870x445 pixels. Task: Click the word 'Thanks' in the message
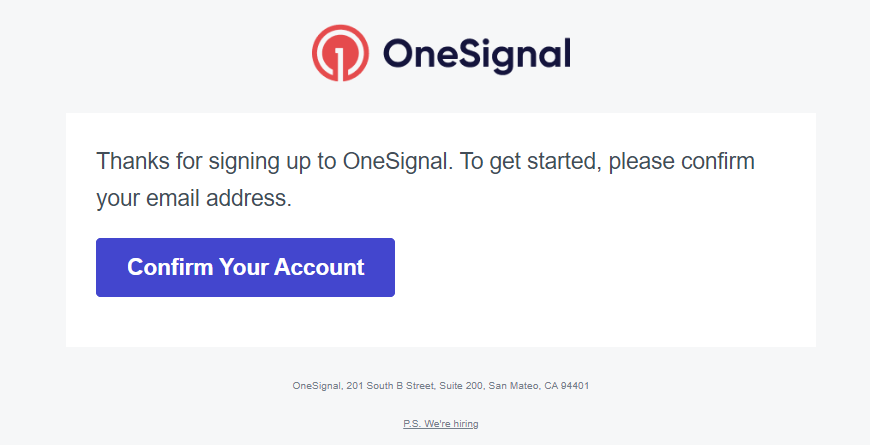point(133,161)
